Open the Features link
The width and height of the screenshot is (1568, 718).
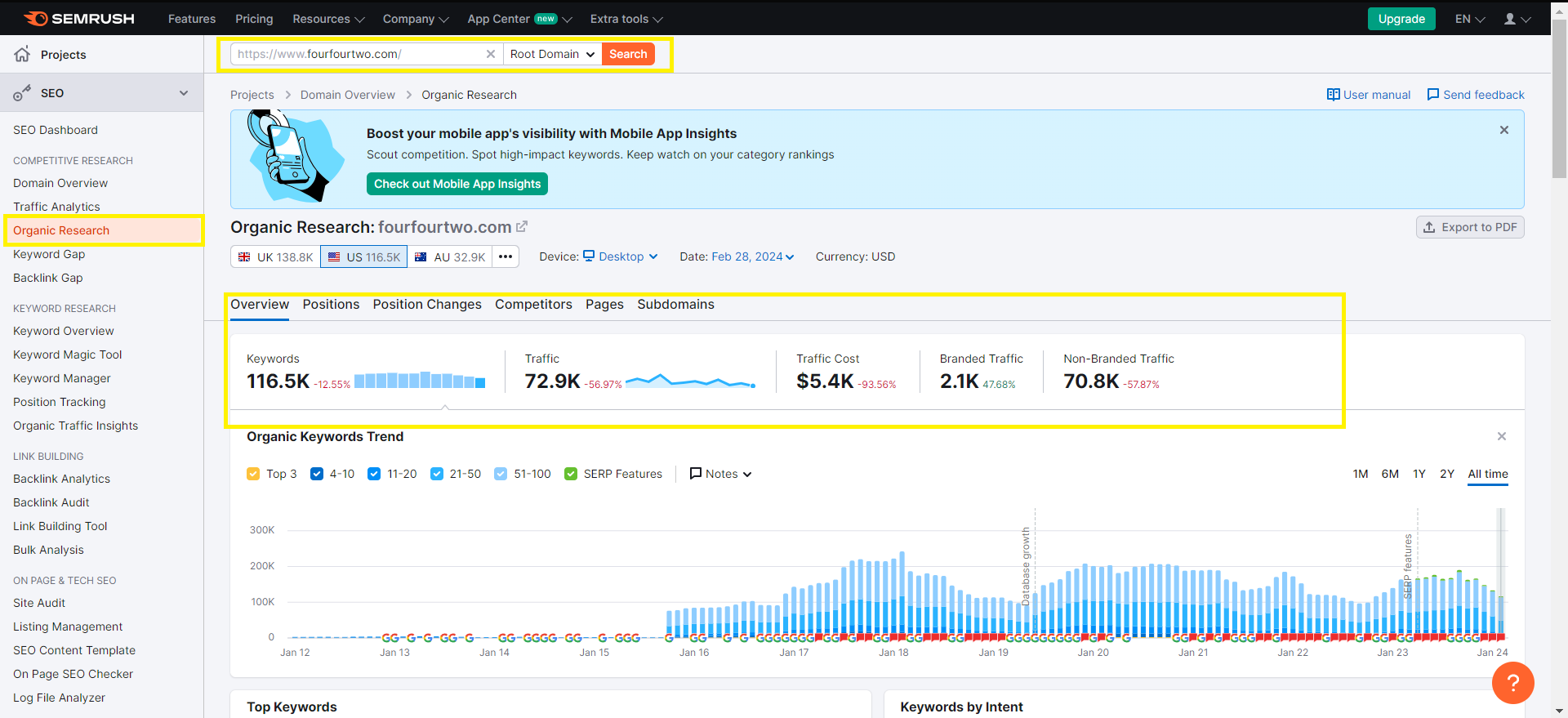point(192,19)
